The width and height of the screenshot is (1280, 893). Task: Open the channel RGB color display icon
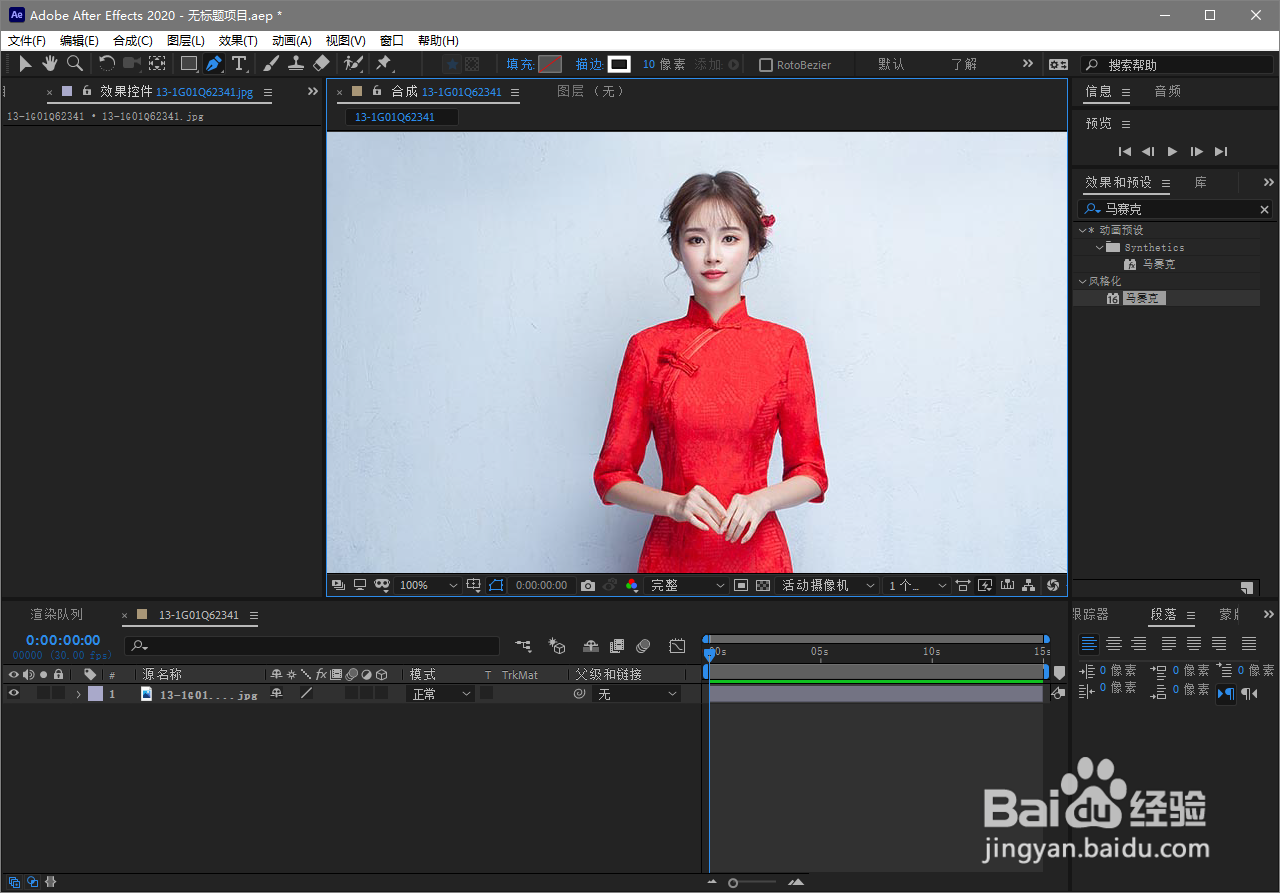(632, 585)
